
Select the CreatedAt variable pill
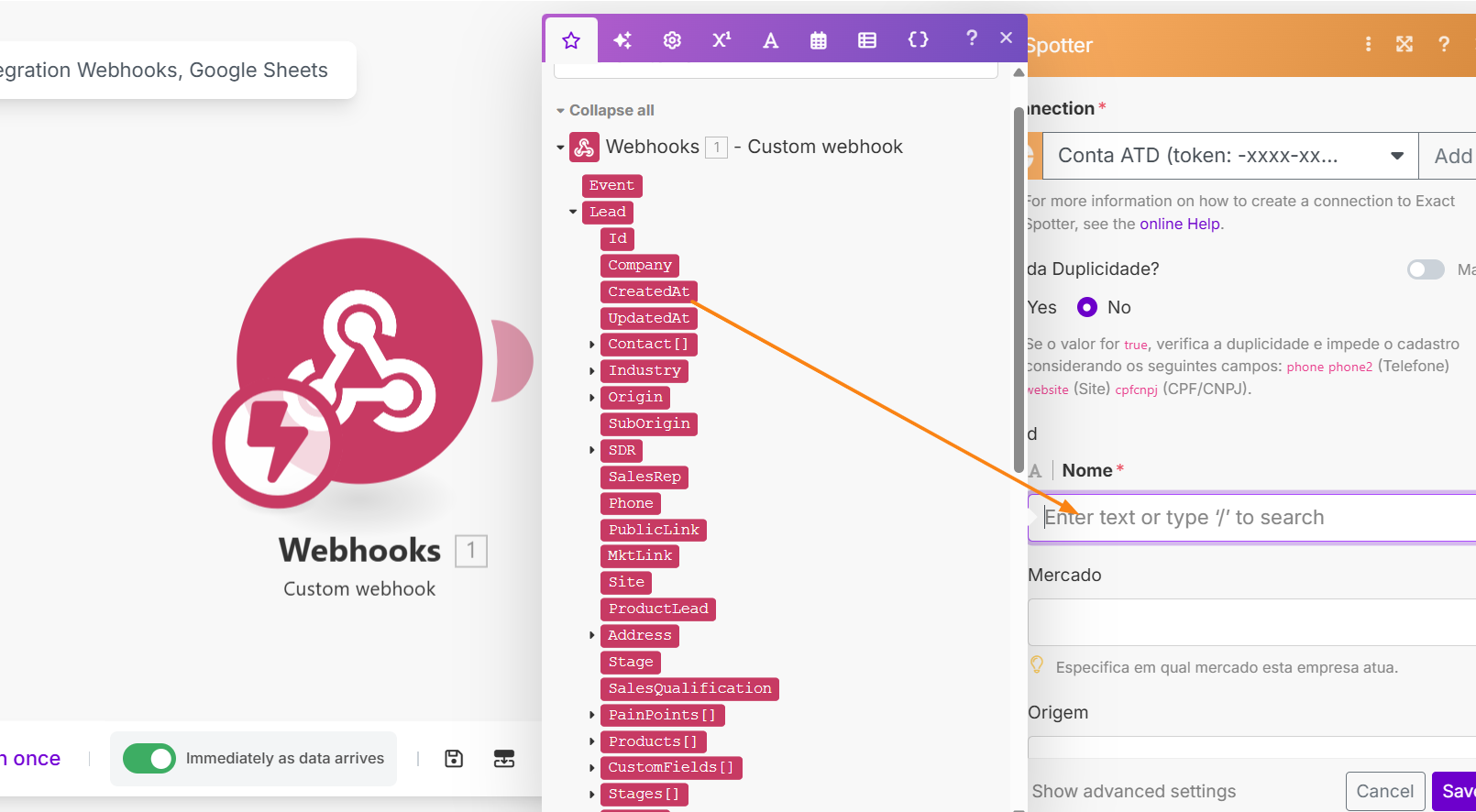[649, 292]
